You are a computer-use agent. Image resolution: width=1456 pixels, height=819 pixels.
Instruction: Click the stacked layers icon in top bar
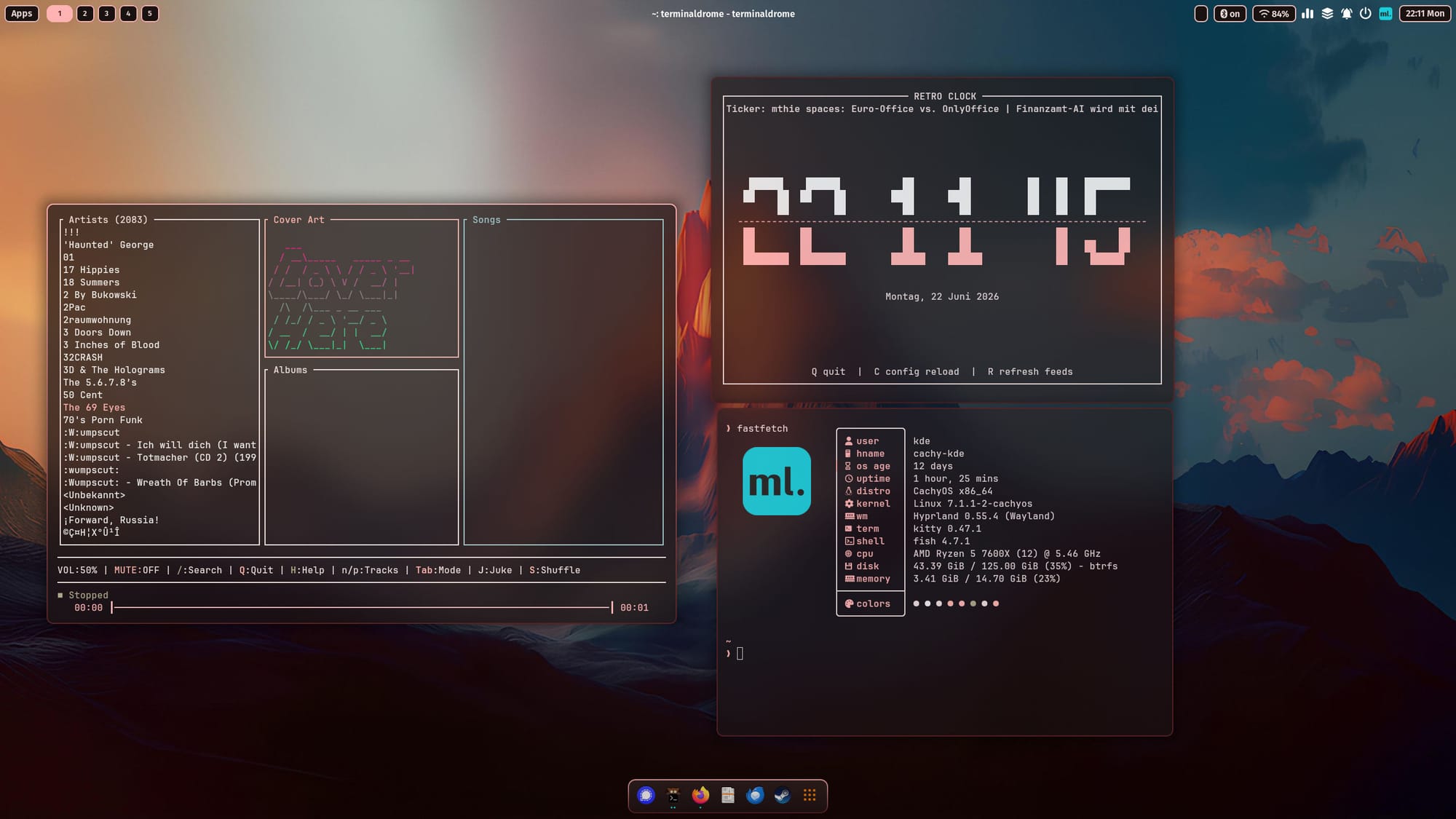[1327, 14]
